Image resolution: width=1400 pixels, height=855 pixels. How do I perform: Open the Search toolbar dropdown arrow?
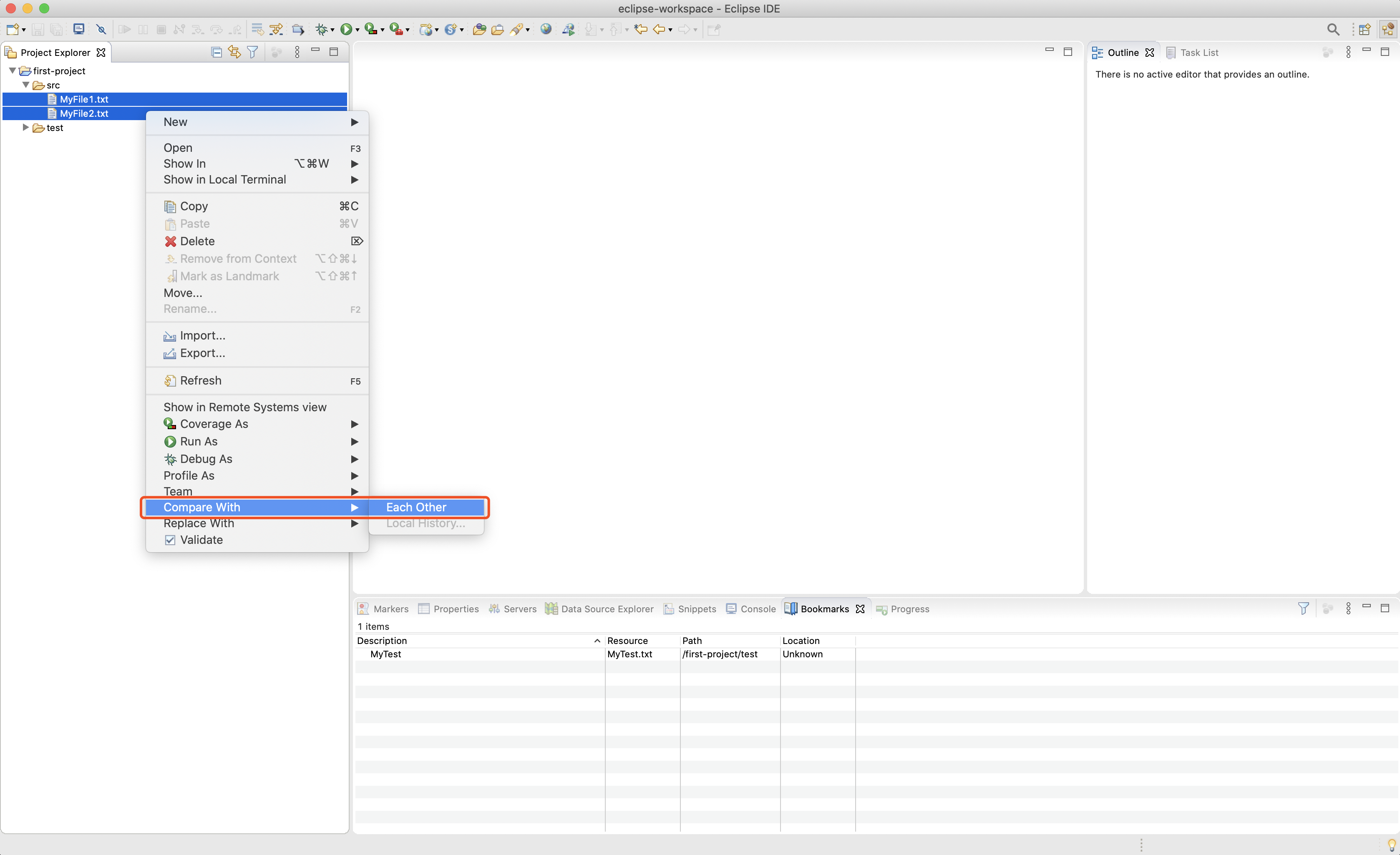pyautogui.click(x=528, y=30)
